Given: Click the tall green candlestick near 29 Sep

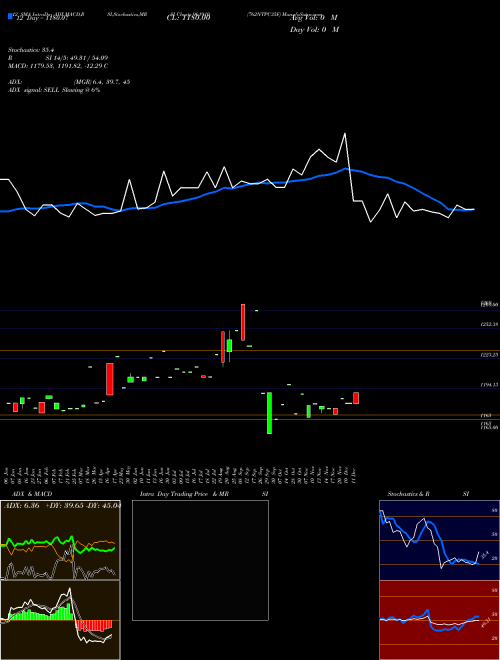Looking at the screenshot, I should click(x=269, y=413).
